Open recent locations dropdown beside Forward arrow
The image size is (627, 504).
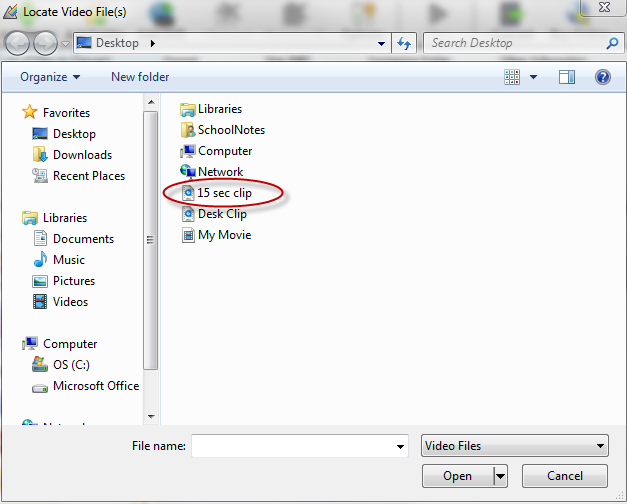[65, 44]
